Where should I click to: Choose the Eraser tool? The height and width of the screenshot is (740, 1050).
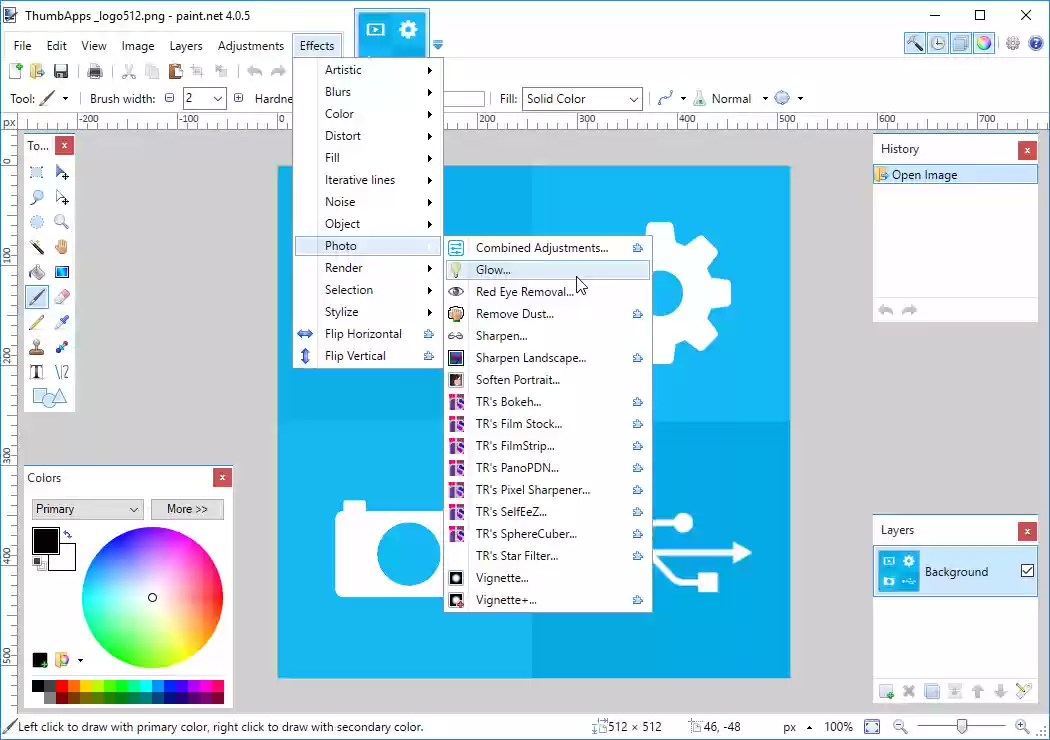click(62, 297)
